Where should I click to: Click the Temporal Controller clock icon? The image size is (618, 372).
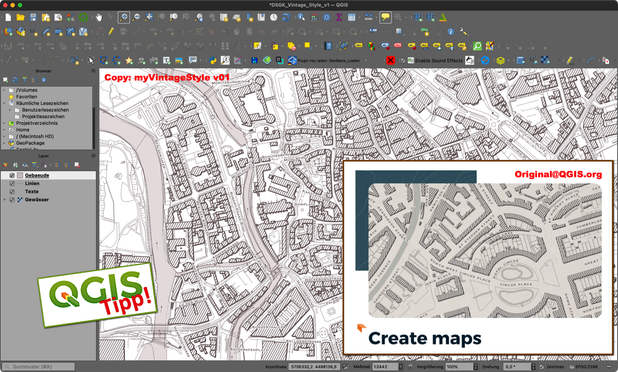pos(274,17)
